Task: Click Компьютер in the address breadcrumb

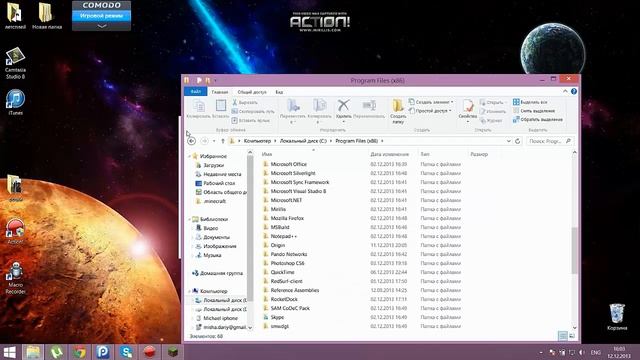Action: click(x=257, y=141)
